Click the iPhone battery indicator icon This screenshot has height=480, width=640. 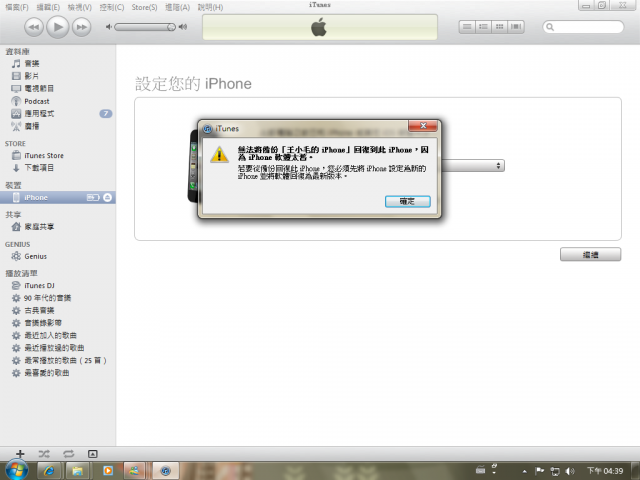pyautogui.click(x=93, y=198)
